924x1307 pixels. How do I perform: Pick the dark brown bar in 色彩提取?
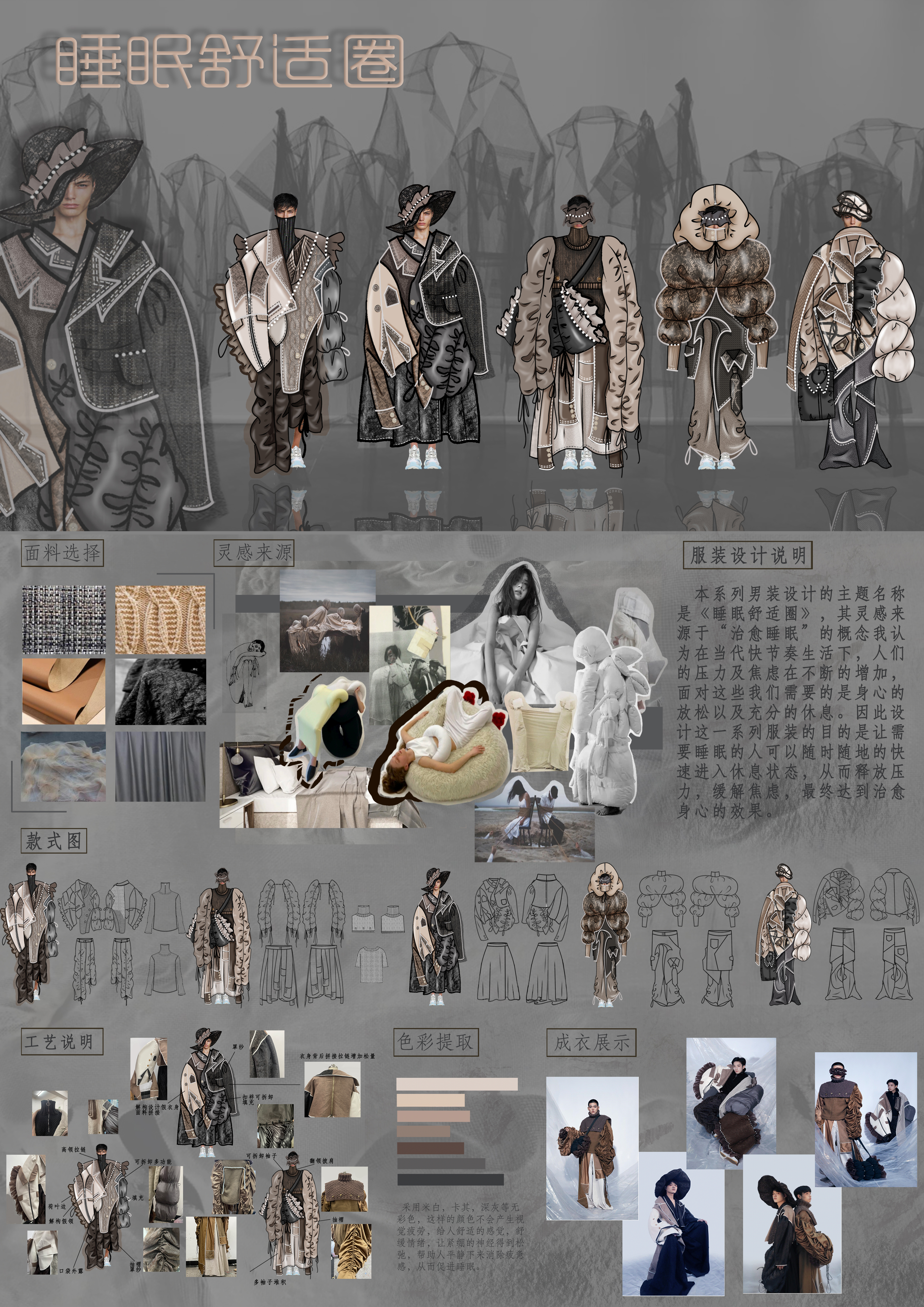430,1148
